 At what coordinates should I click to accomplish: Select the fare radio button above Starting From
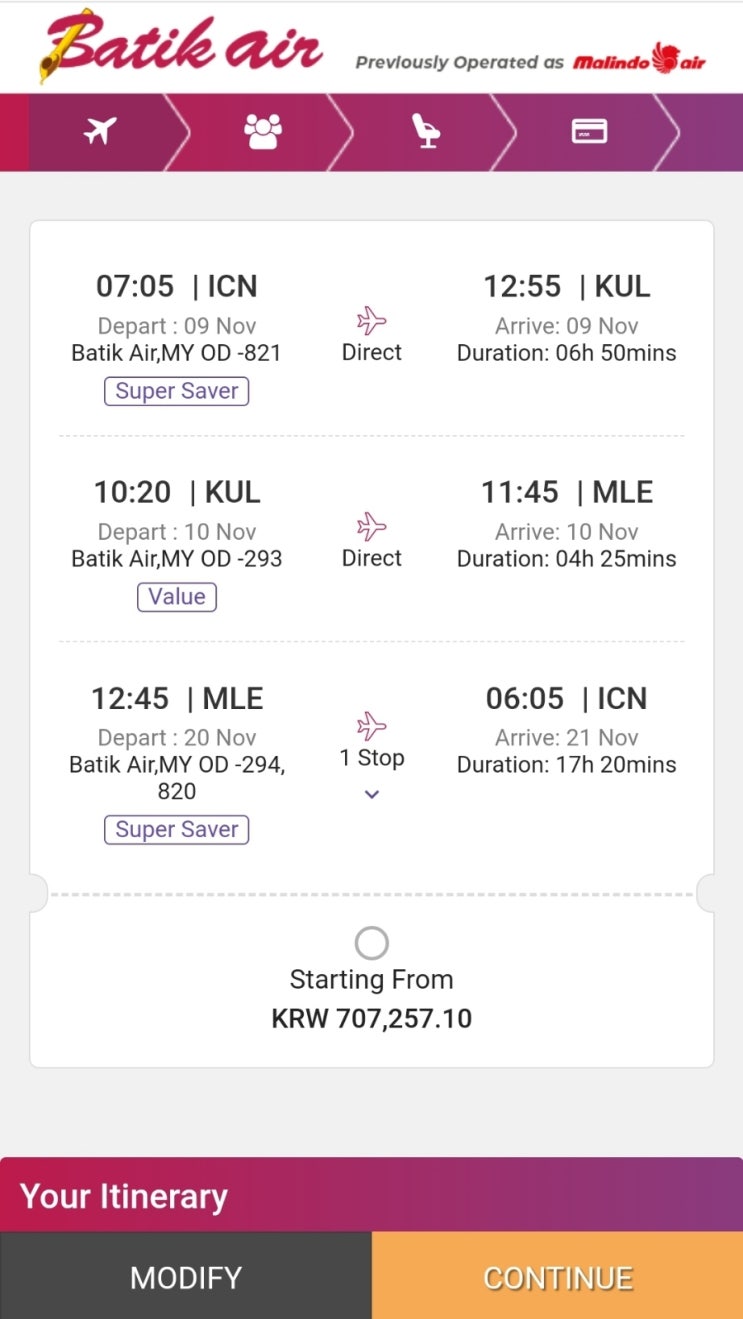(x=372, y=943)
